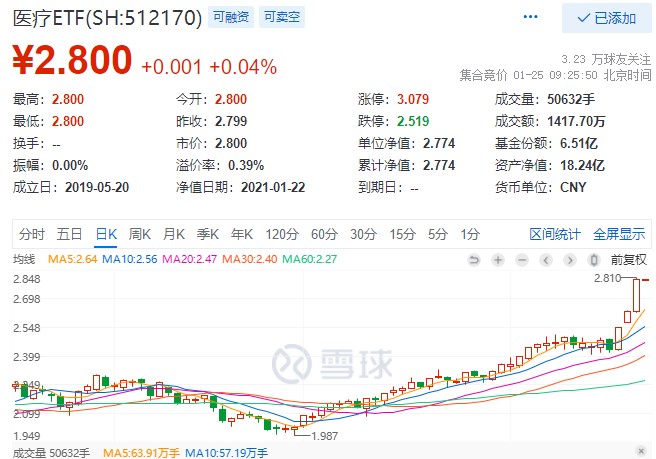Screen dimensions: 656x459
Task: Toggle the MA30:2.40 moving average line
Action: (249, 259)
